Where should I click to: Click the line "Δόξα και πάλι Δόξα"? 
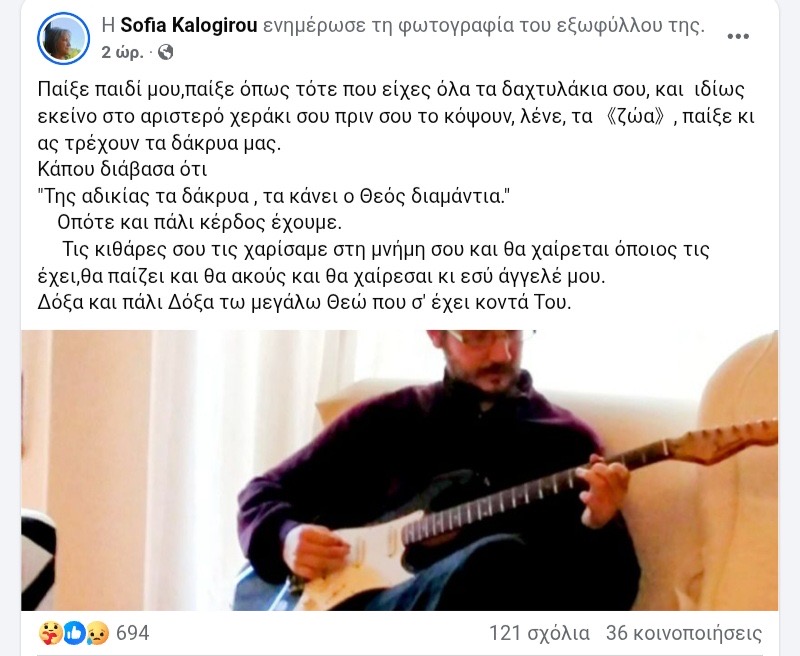[x=304, y=302]
